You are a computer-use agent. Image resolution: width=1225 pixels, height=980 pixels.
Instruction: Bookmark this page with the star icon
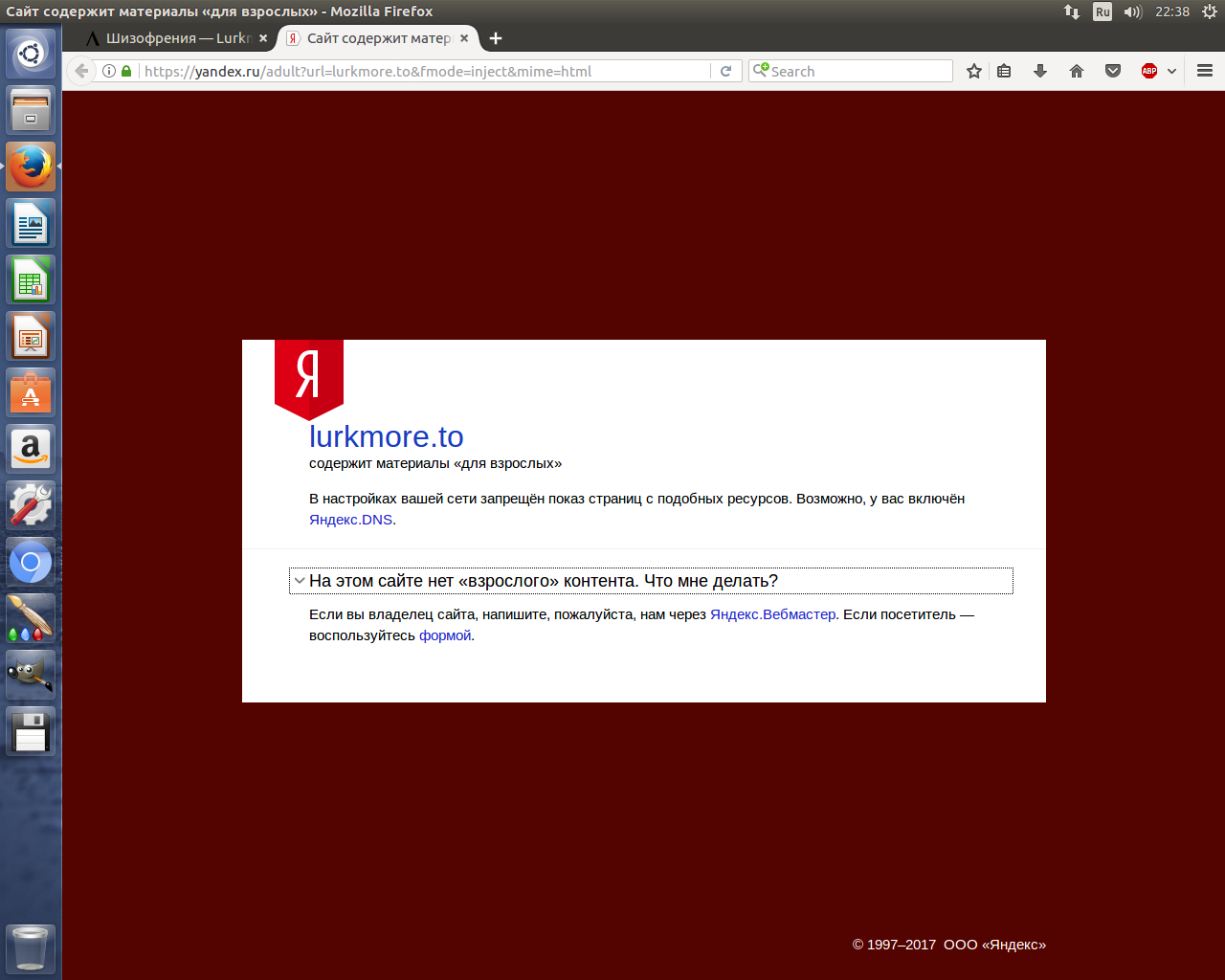tap(974, 71)
